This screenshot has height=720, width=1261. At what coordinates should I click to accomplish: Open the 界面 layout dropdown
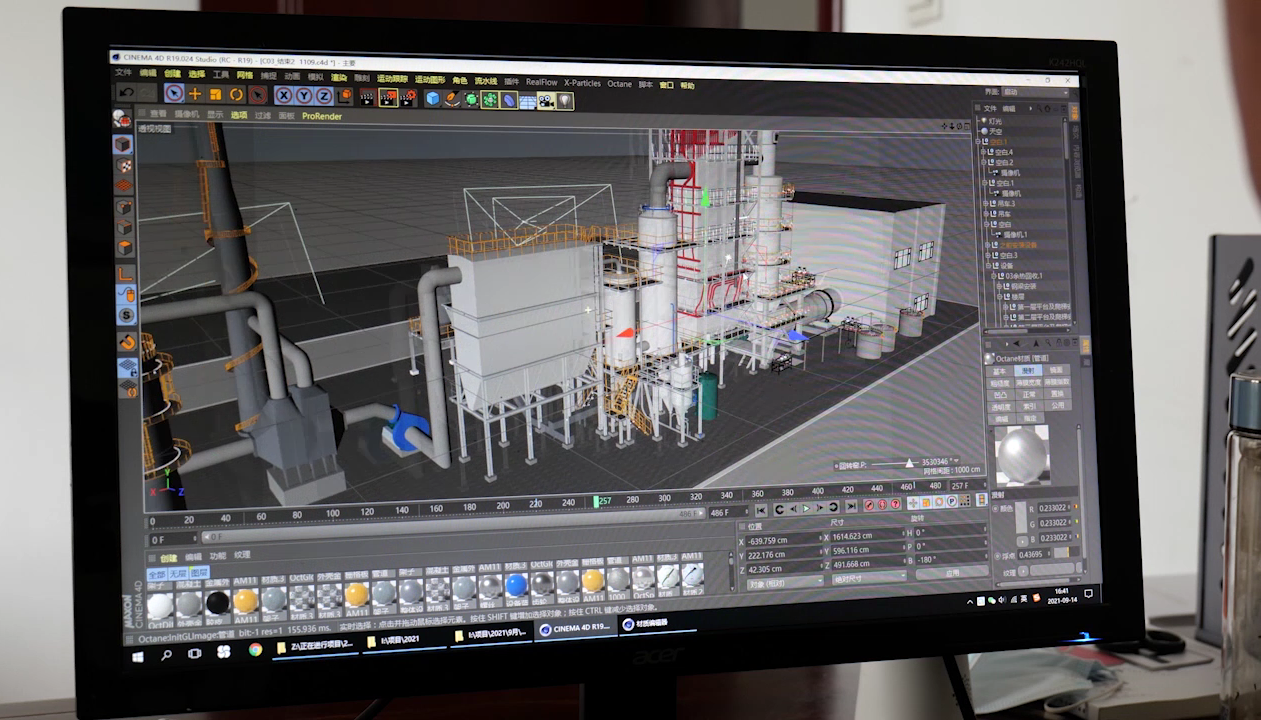(x=1037, y=93)
